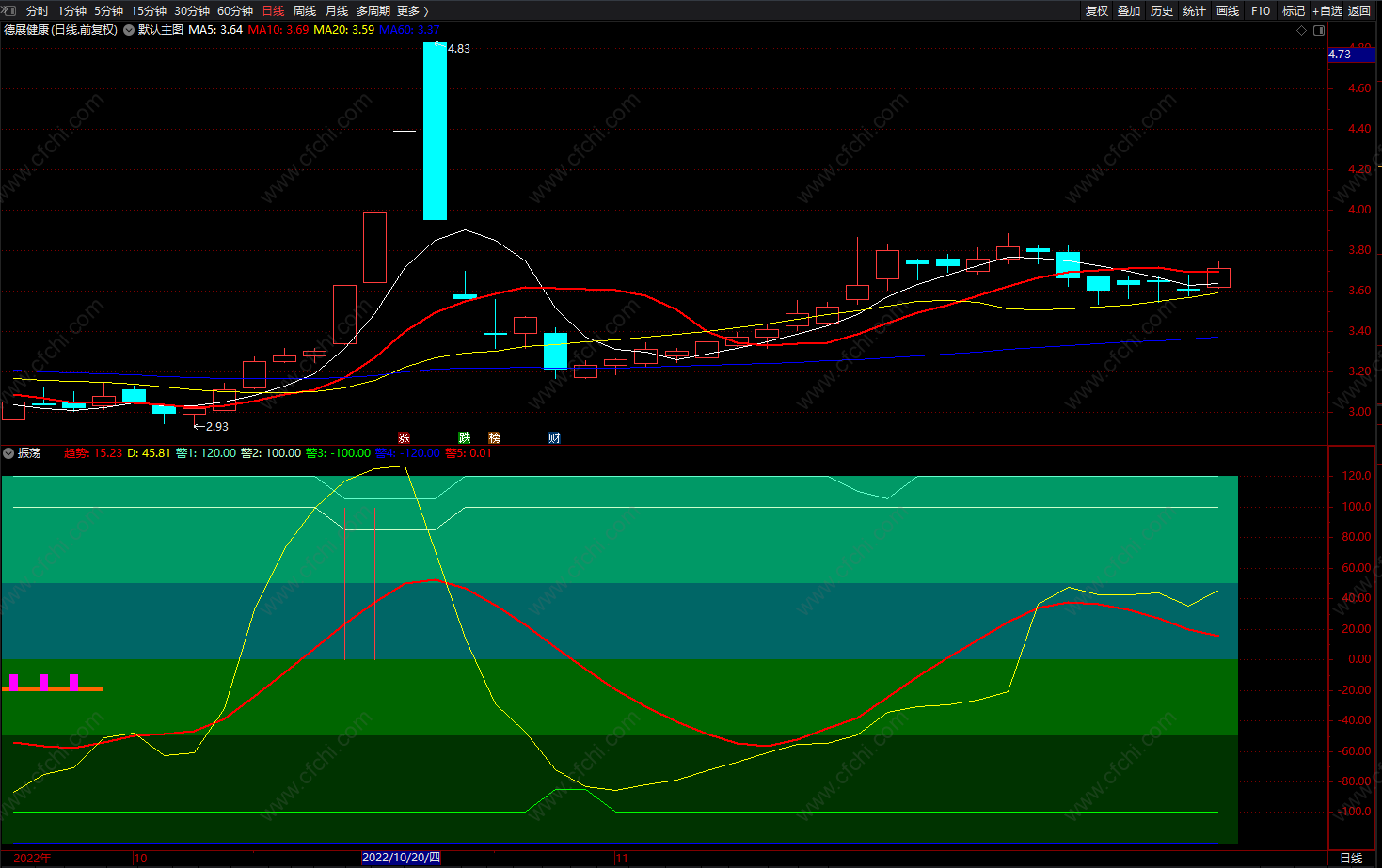1382x868 pixels.
Task: Click the side panel layout icon at top right
Action: (1319, 30)
